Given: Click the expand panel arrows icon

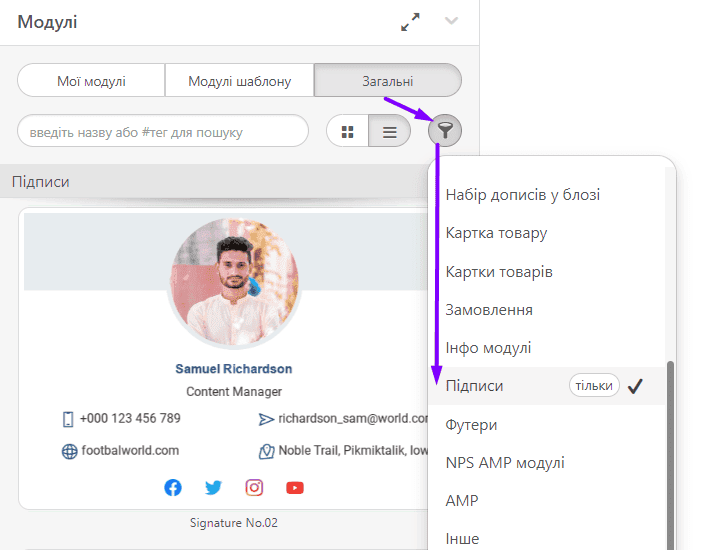Looking at the screenshot, I should [x=410, y=22].
